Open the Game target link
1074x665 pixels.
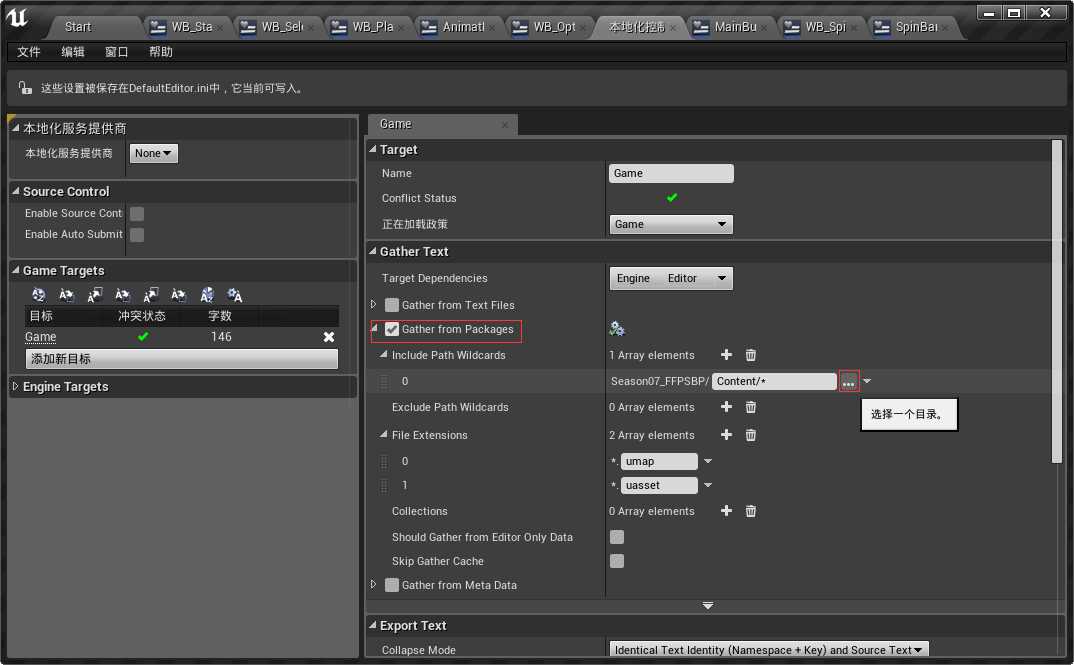coord(40,337)
